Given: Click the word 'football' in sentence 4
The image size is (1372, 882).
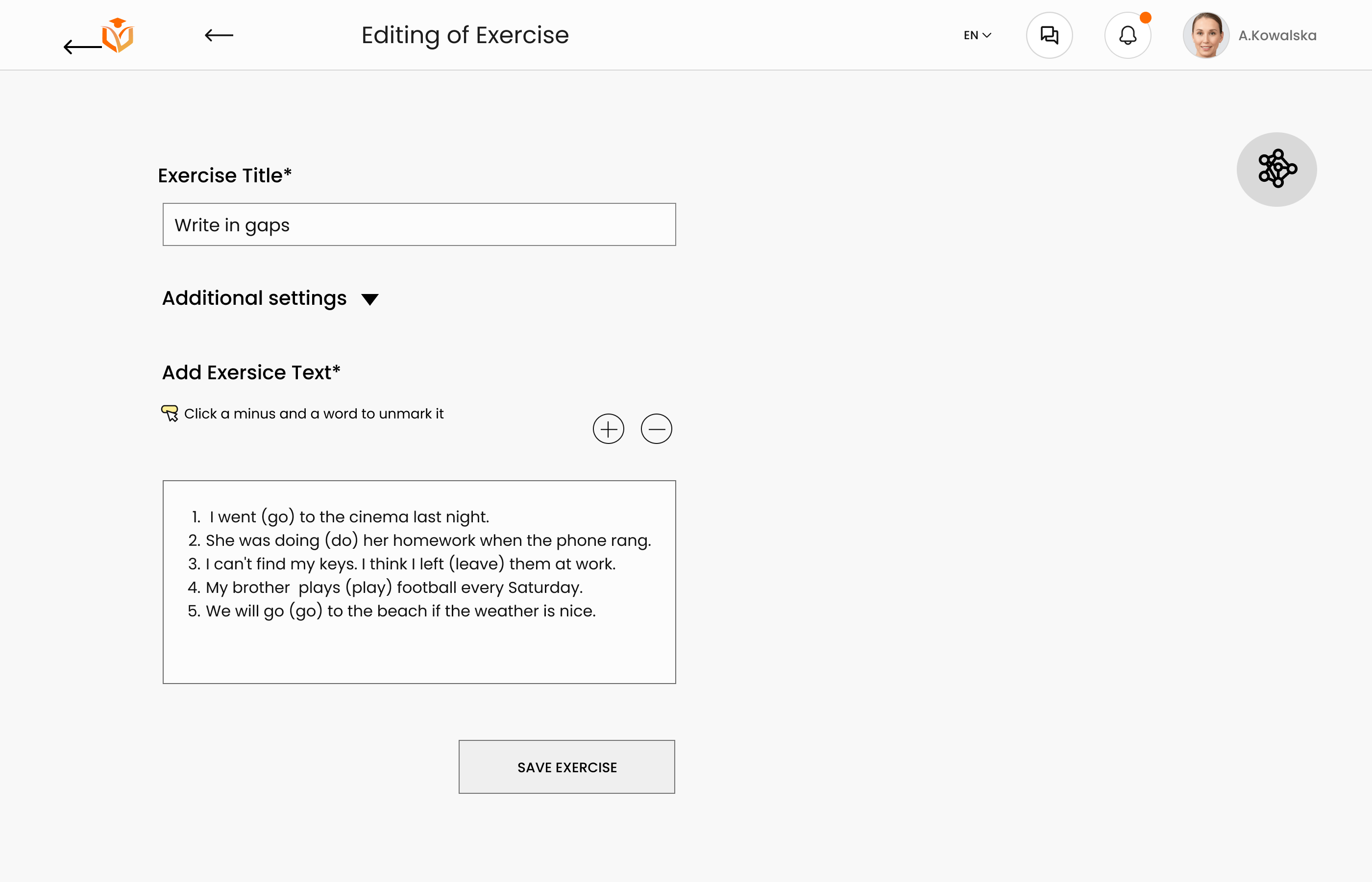Looking at the screenshot, I should coord(427,587).
